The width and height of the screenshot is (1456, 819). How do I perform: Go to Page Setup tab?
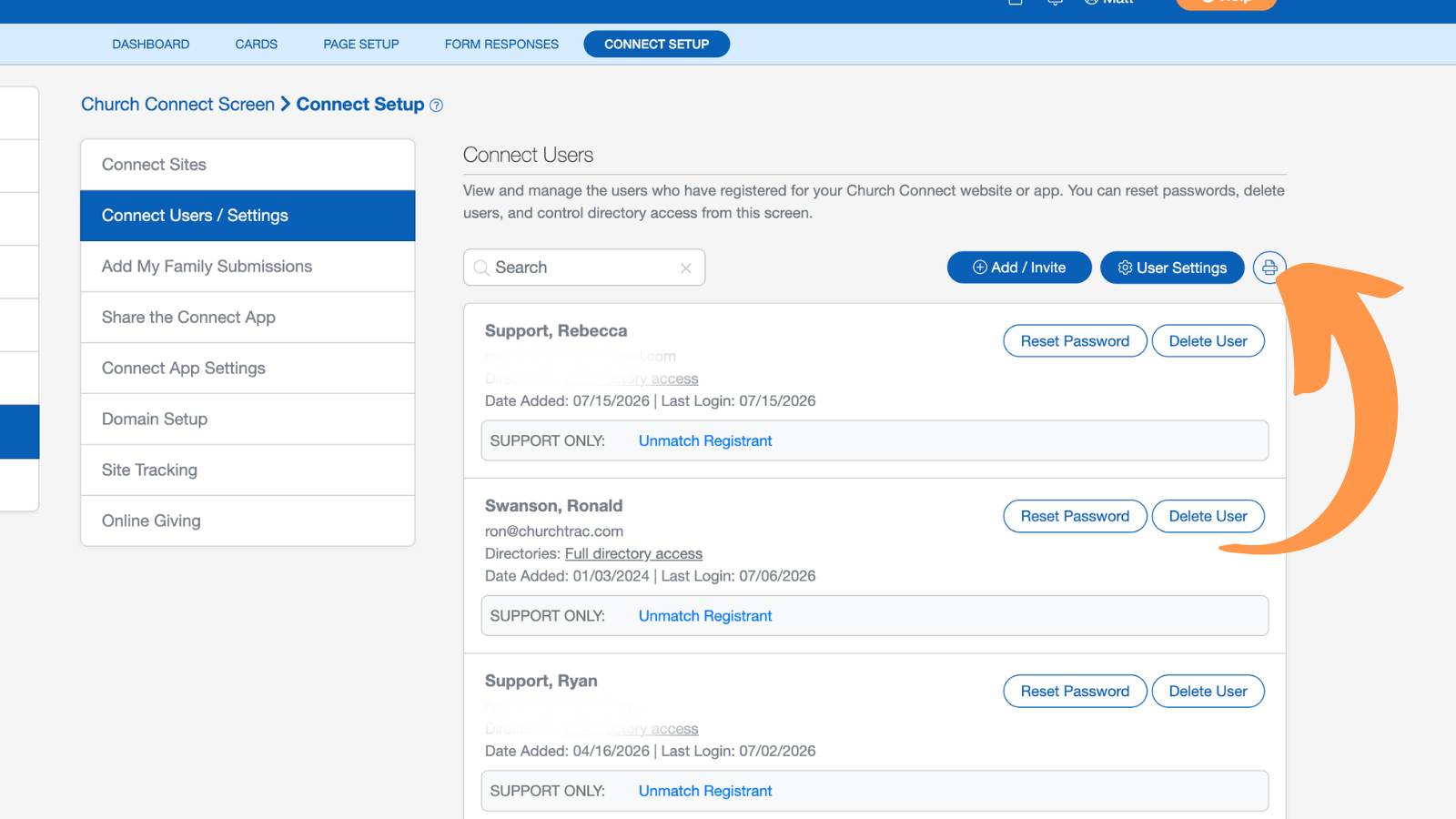click(x=361, y=44)
